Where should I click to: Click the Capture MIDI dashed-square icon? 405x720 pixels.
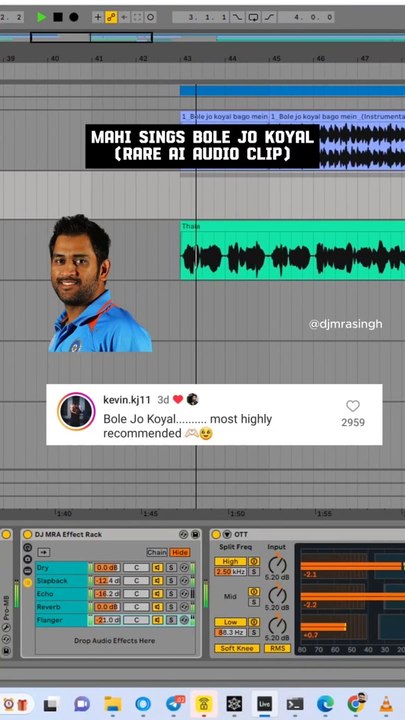137,17
